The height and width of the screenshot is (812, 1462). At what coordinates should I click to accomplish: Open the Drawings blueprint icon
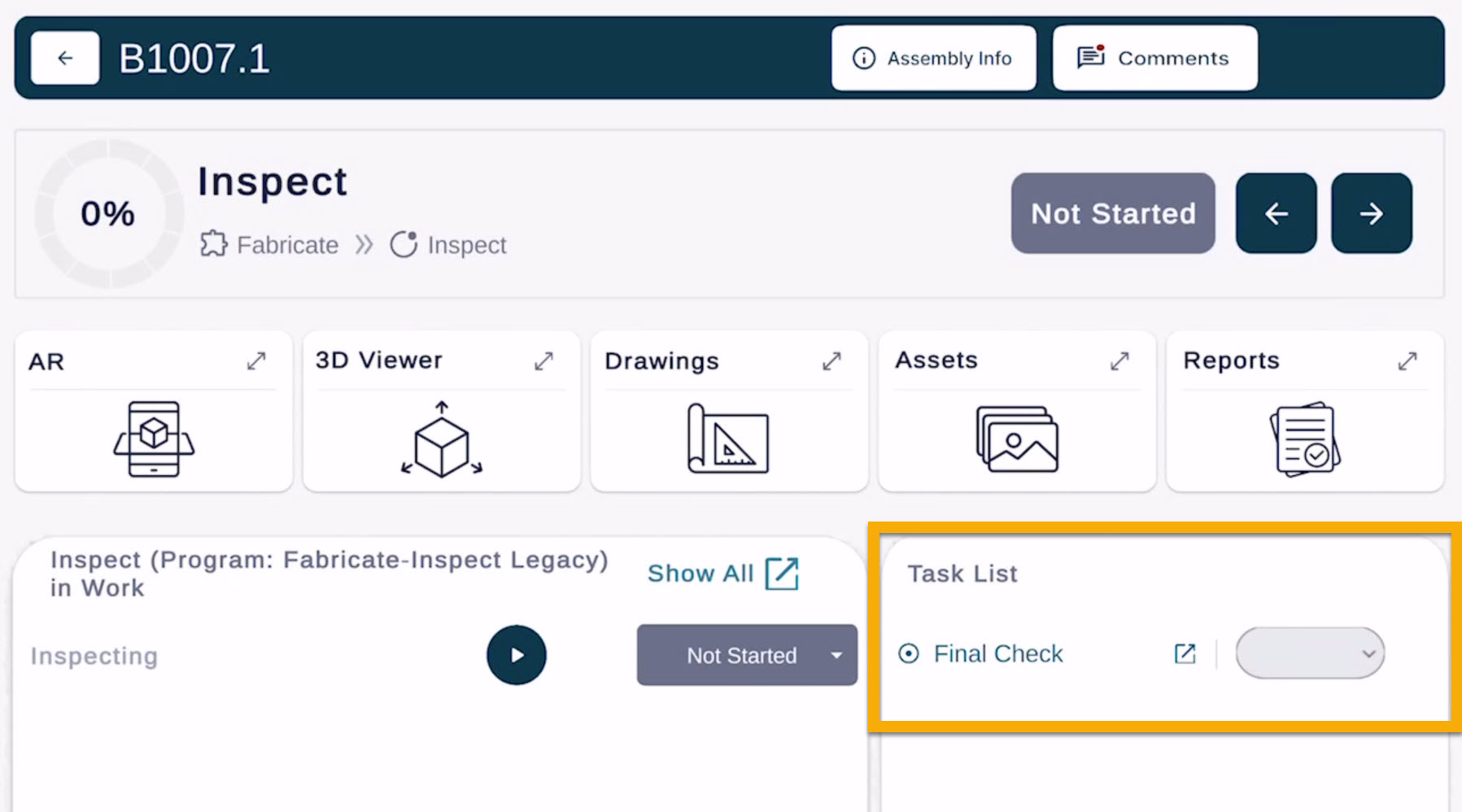pyautogui.click(x=727, y=439)
